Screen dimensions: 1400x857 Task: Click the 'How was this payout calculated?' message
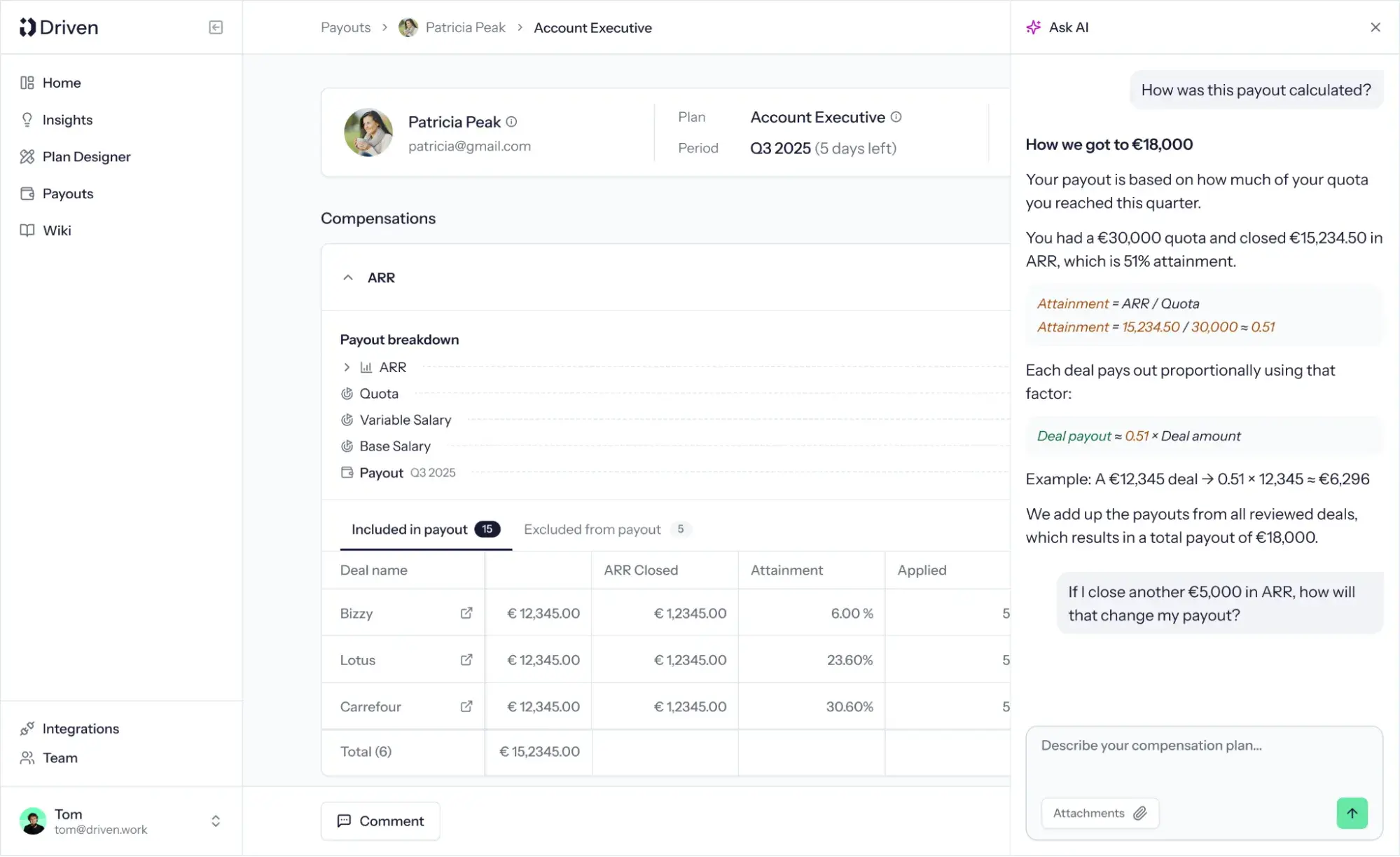(x=1256, y=90)
